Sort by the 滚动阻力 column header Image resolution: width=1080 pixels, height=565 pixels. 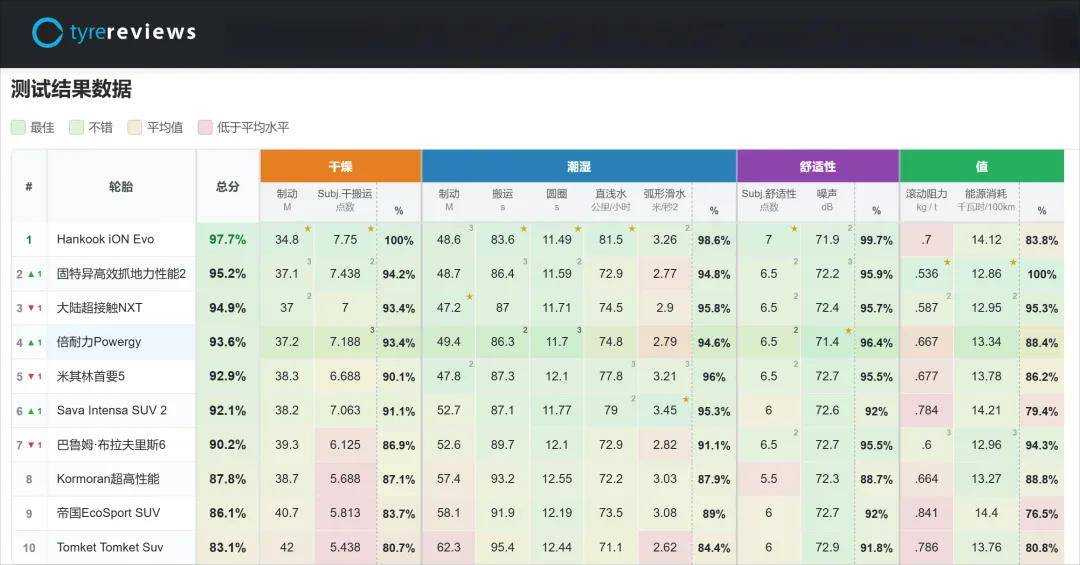click(x=926, y=201)
